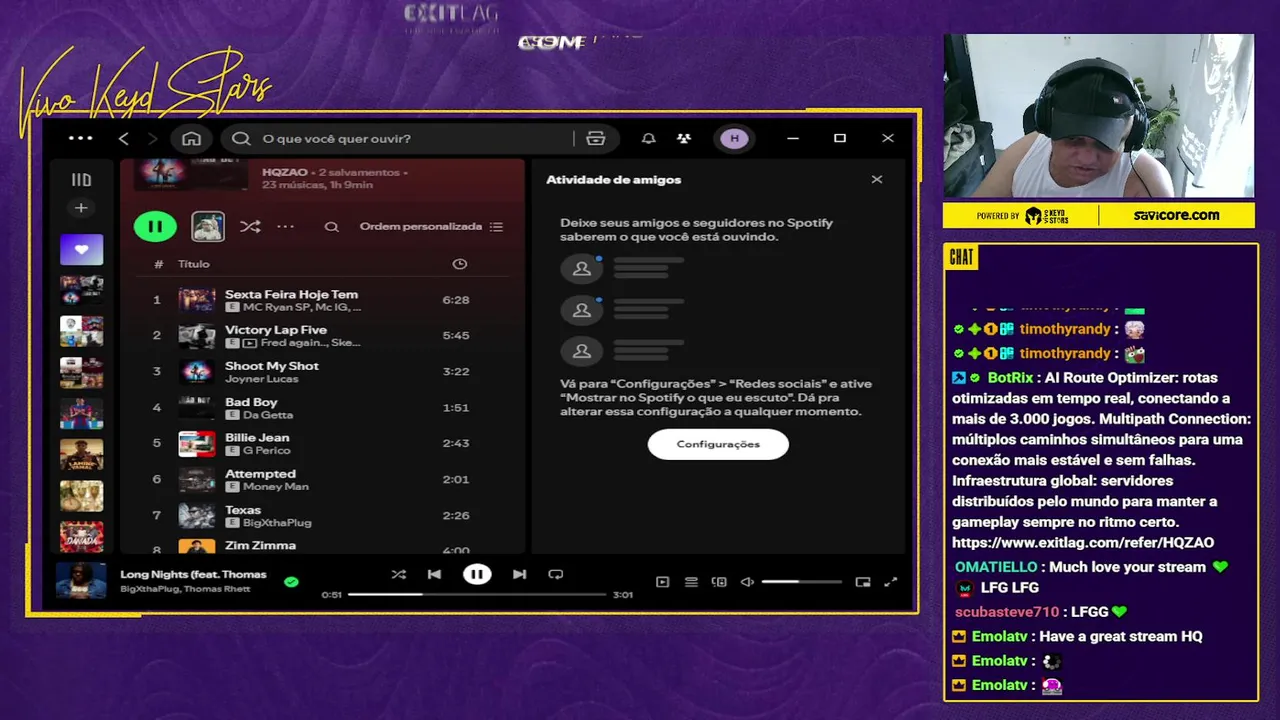Toggle the Now Playing view icon

pos(662,582)
